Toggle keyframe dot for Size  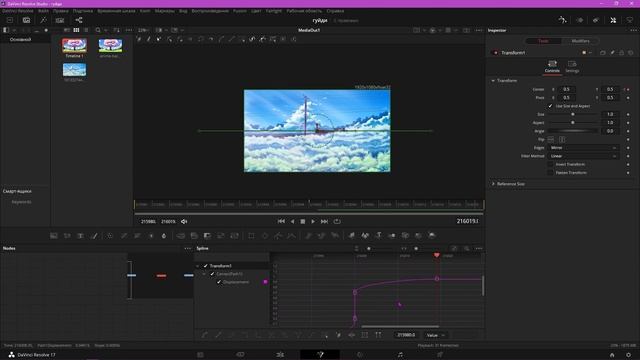click(628, 114)
